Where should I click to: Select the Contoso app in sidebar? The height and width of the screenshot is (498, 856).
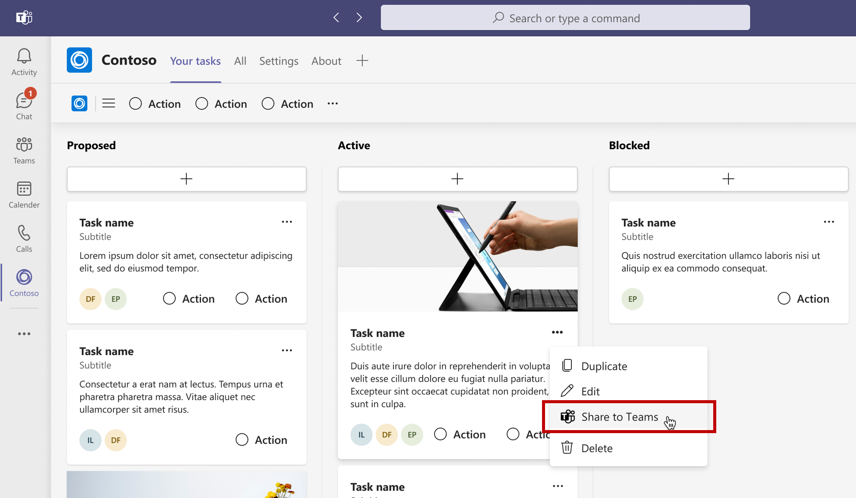[24, 282]
